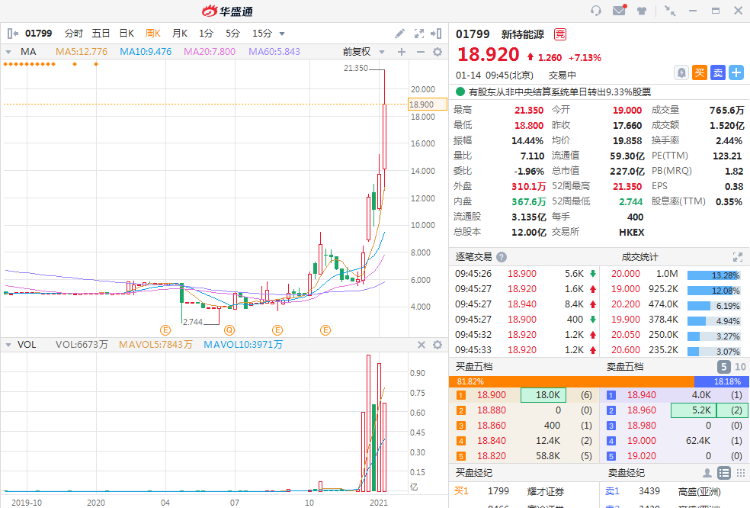Click the blue sell button icon
Viewport: 750px width, 508px height.
coord(718,73)
